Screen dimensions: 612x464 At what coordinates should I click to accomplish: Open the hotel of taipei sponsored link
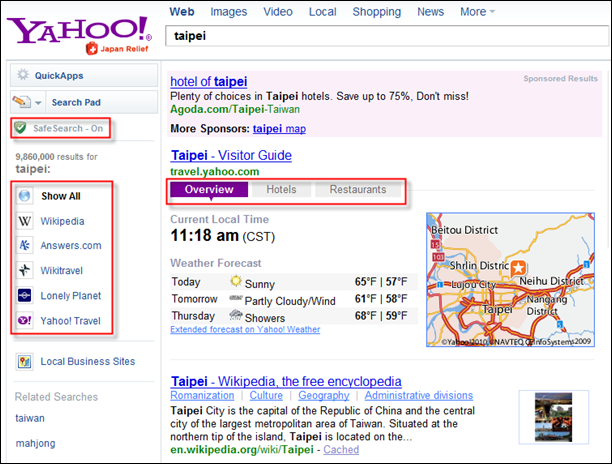[x=209, y=82]
